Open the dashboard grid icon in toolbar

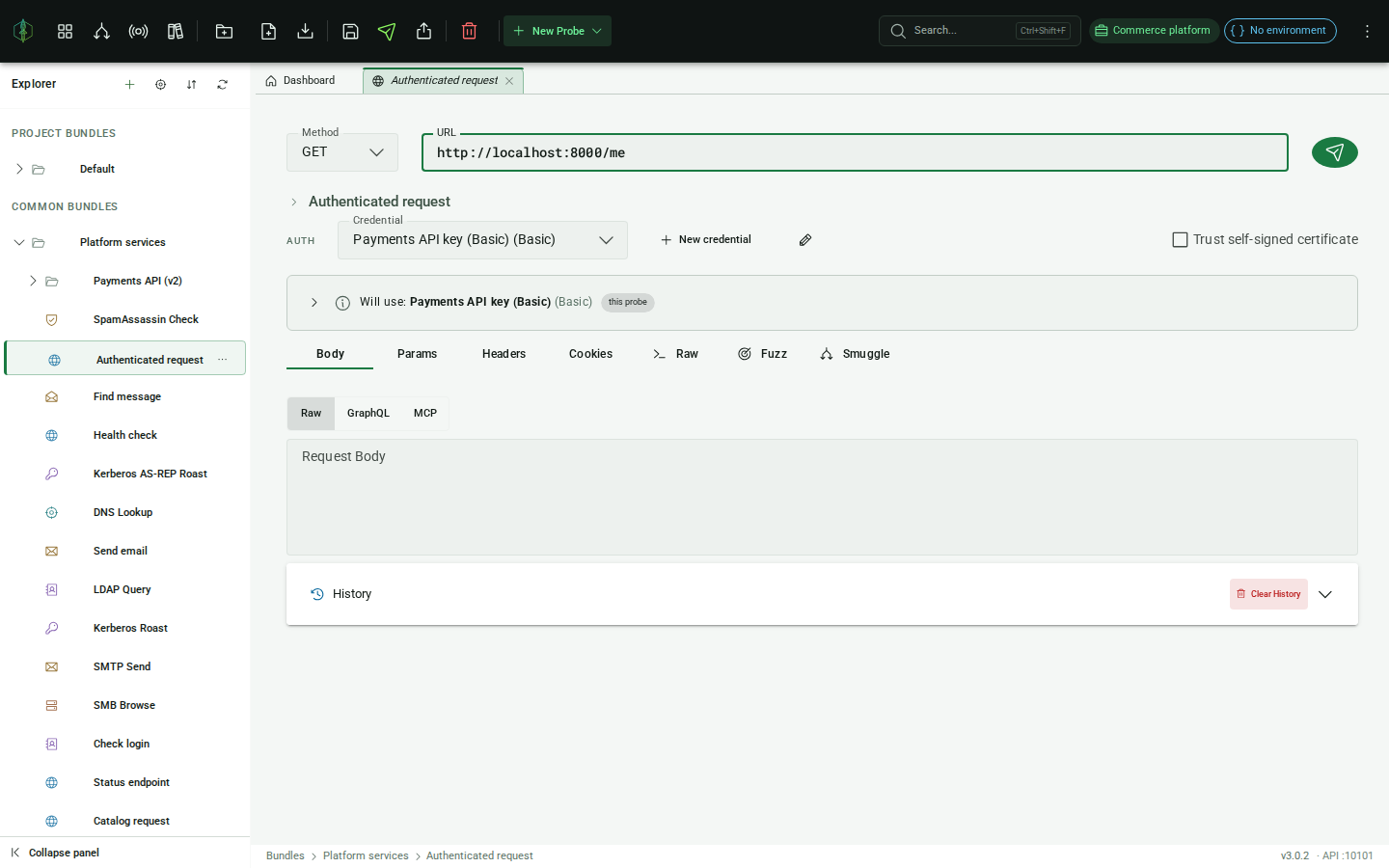click(x=66, y=31)
